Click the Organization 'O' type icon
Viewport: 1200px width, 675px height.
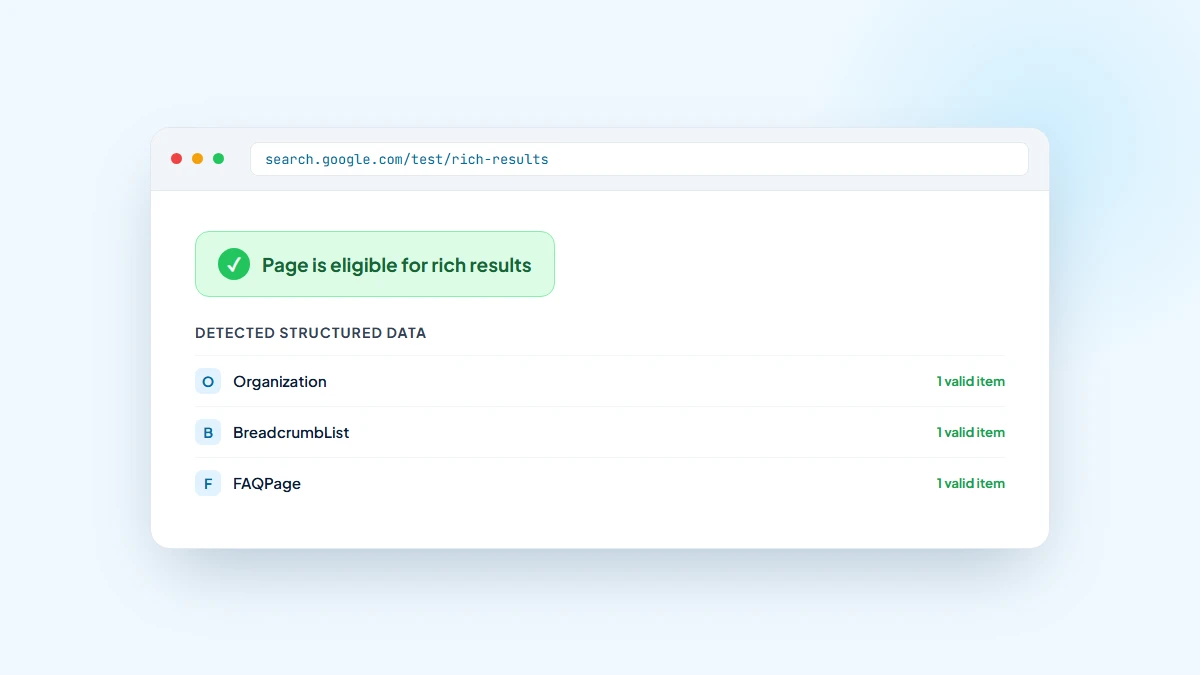tap(208, 381)
